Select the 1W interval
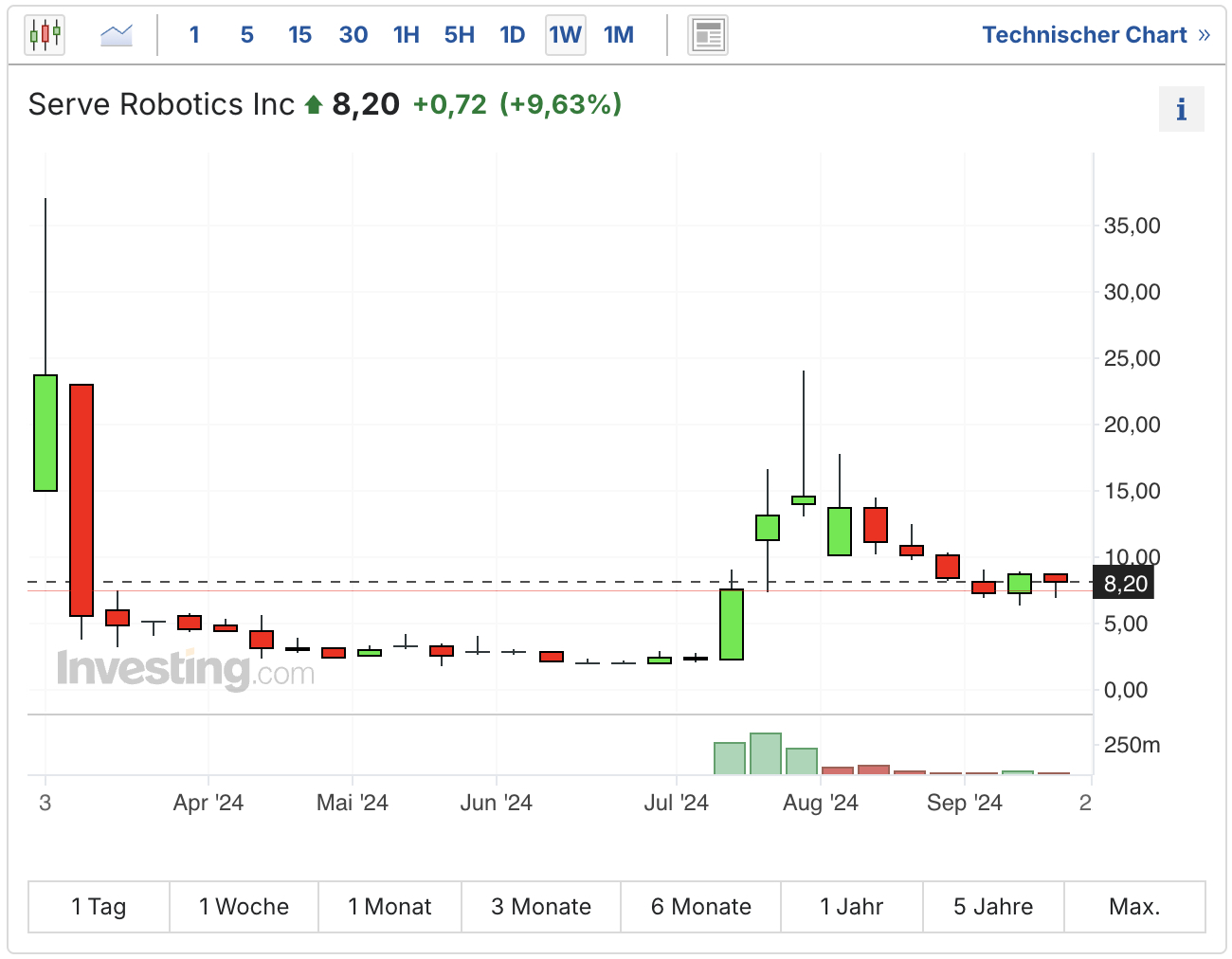 point(566,35)
